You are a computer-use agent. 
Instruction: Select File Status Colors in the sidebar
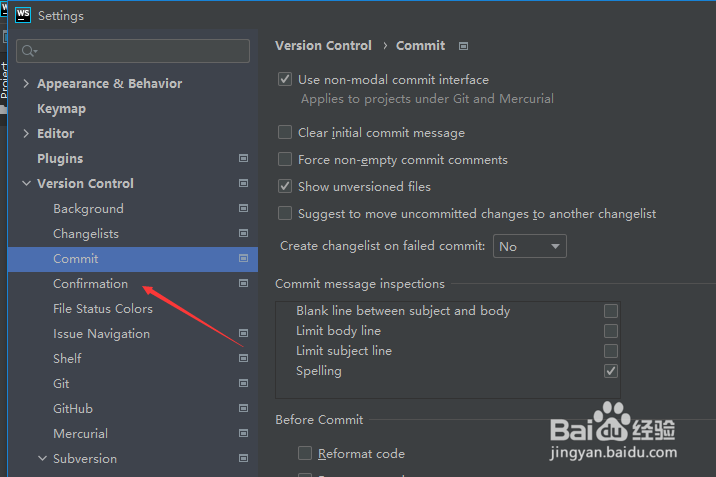[102, 309]
